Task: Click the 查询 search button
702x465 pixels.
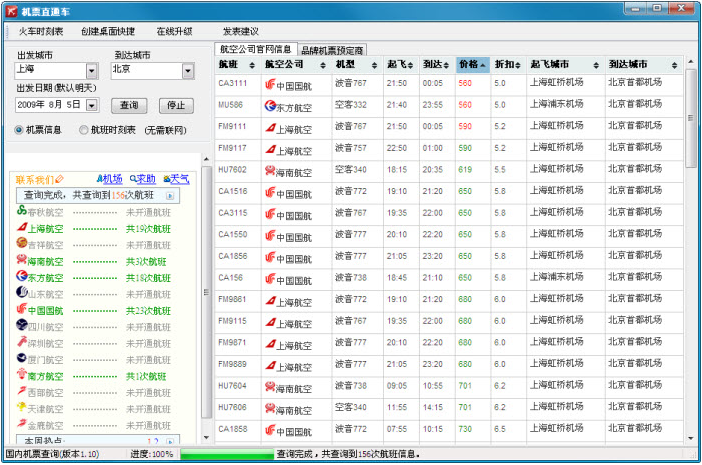Action: (129, 105)
